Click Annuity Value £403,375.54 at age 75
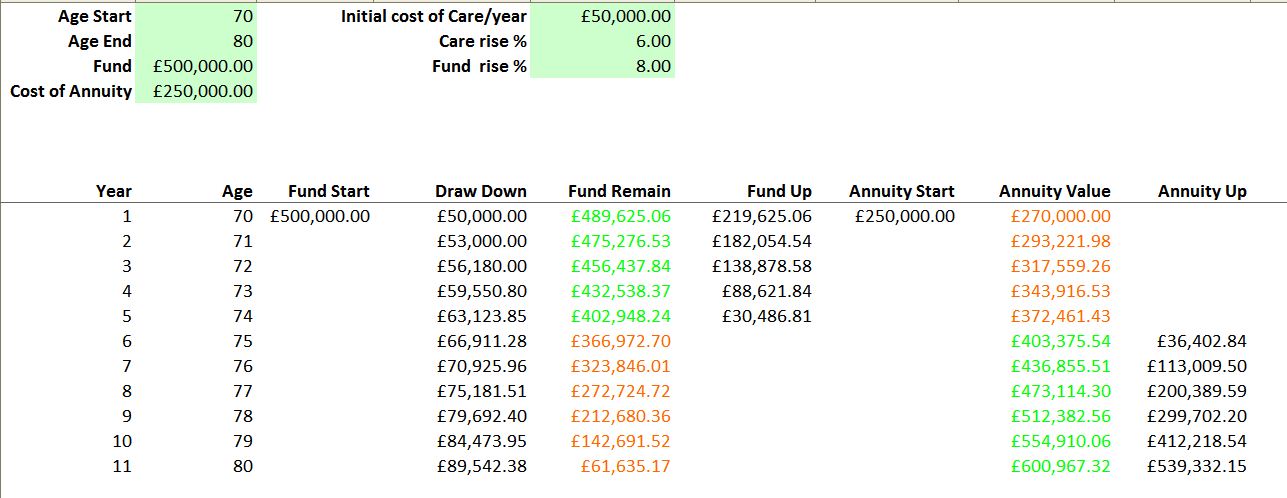 1061,341
